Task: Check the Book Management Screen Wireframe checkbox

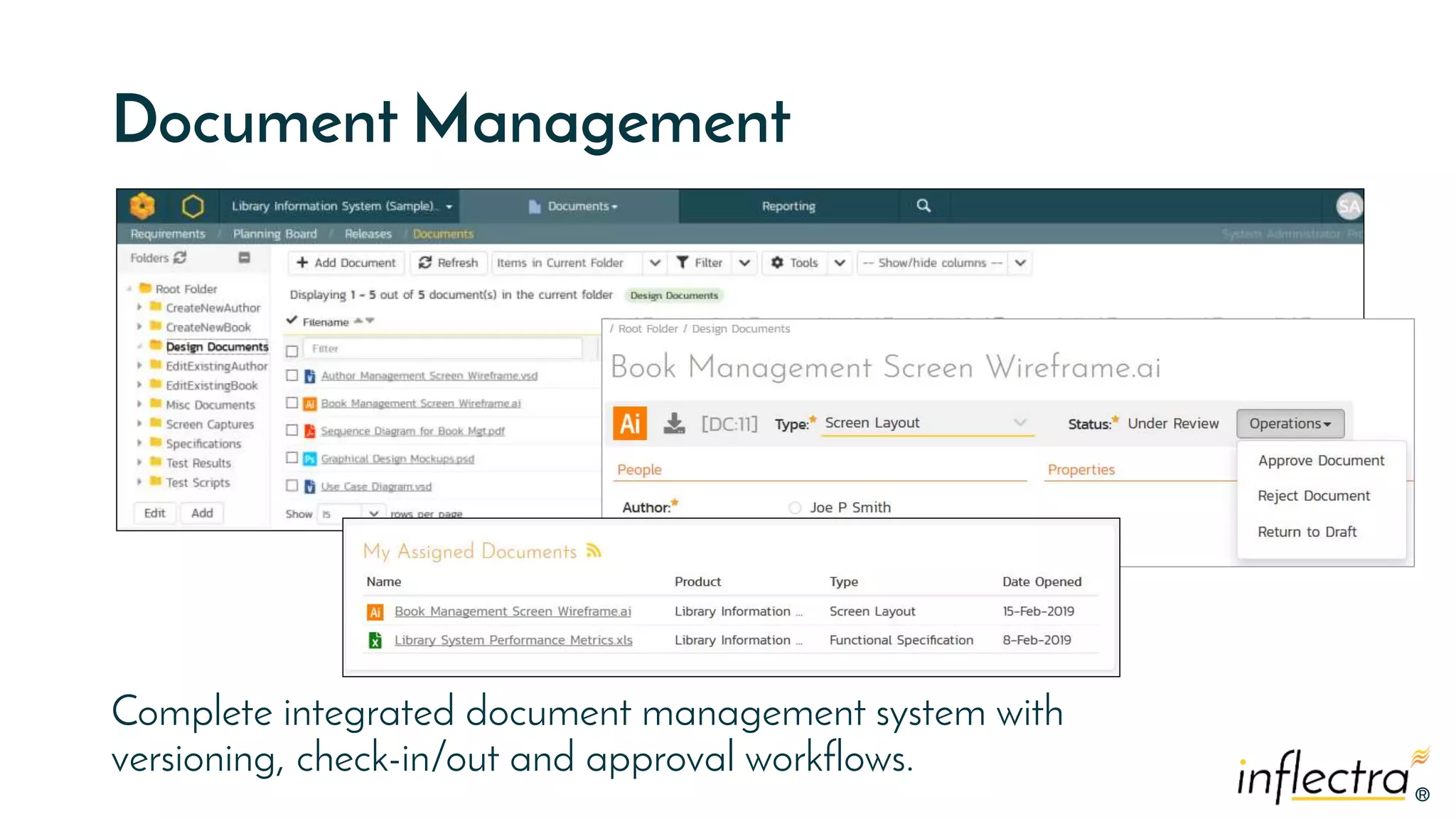Action: [x=291, y=402]
